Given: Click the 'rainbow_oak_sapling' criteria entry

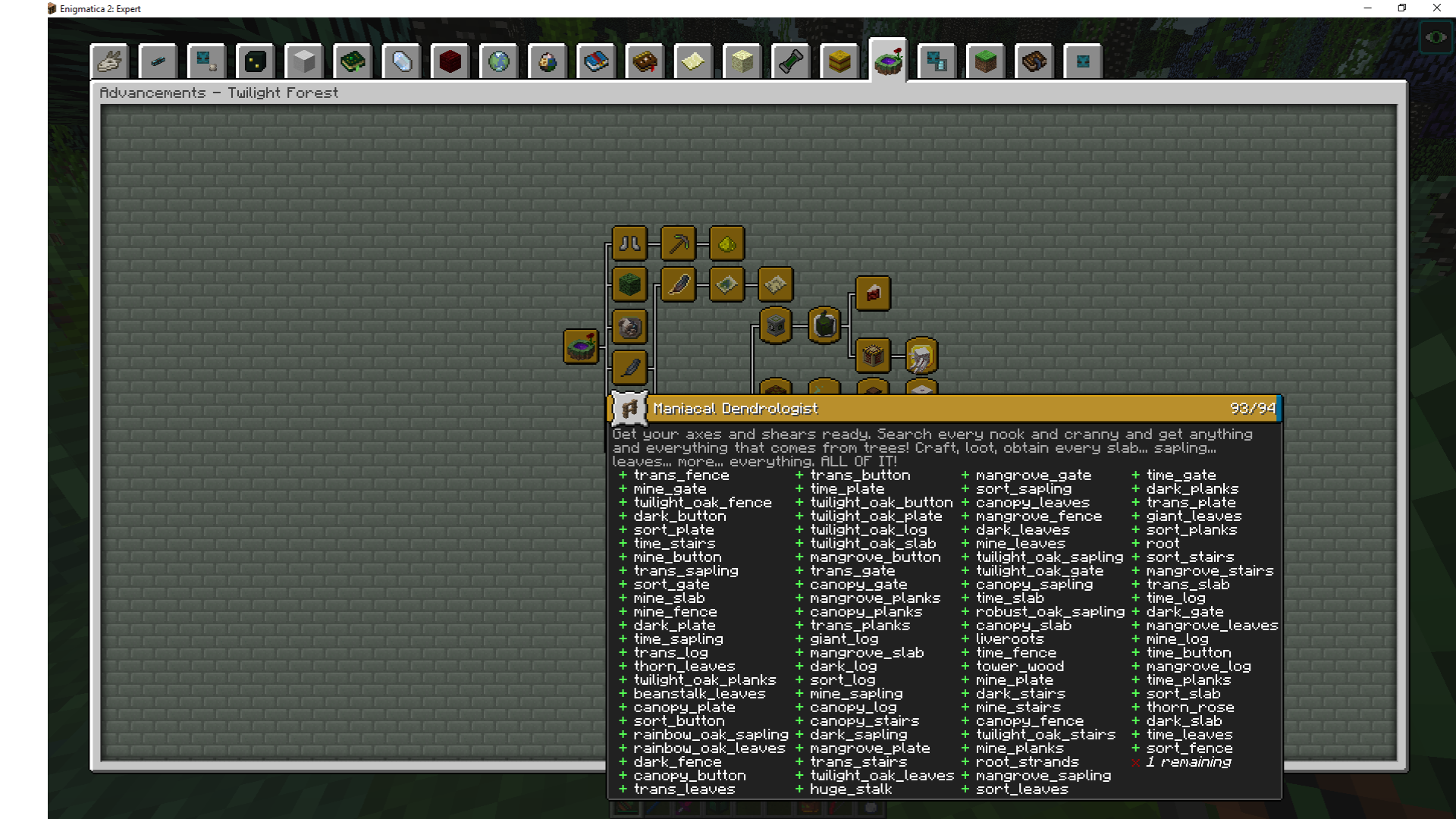Looking at the screenshot, I should pyautogui.click(x=711, y=735).
